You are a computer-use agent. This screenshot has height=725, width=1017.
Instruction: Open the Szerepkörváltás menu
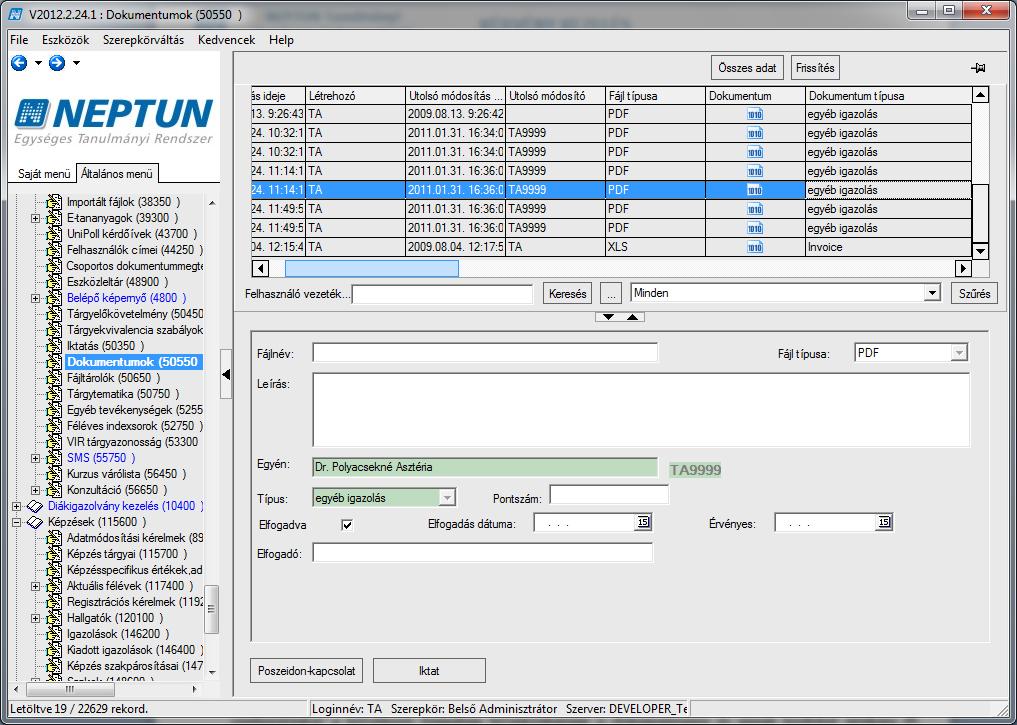(x=143, y=40)
